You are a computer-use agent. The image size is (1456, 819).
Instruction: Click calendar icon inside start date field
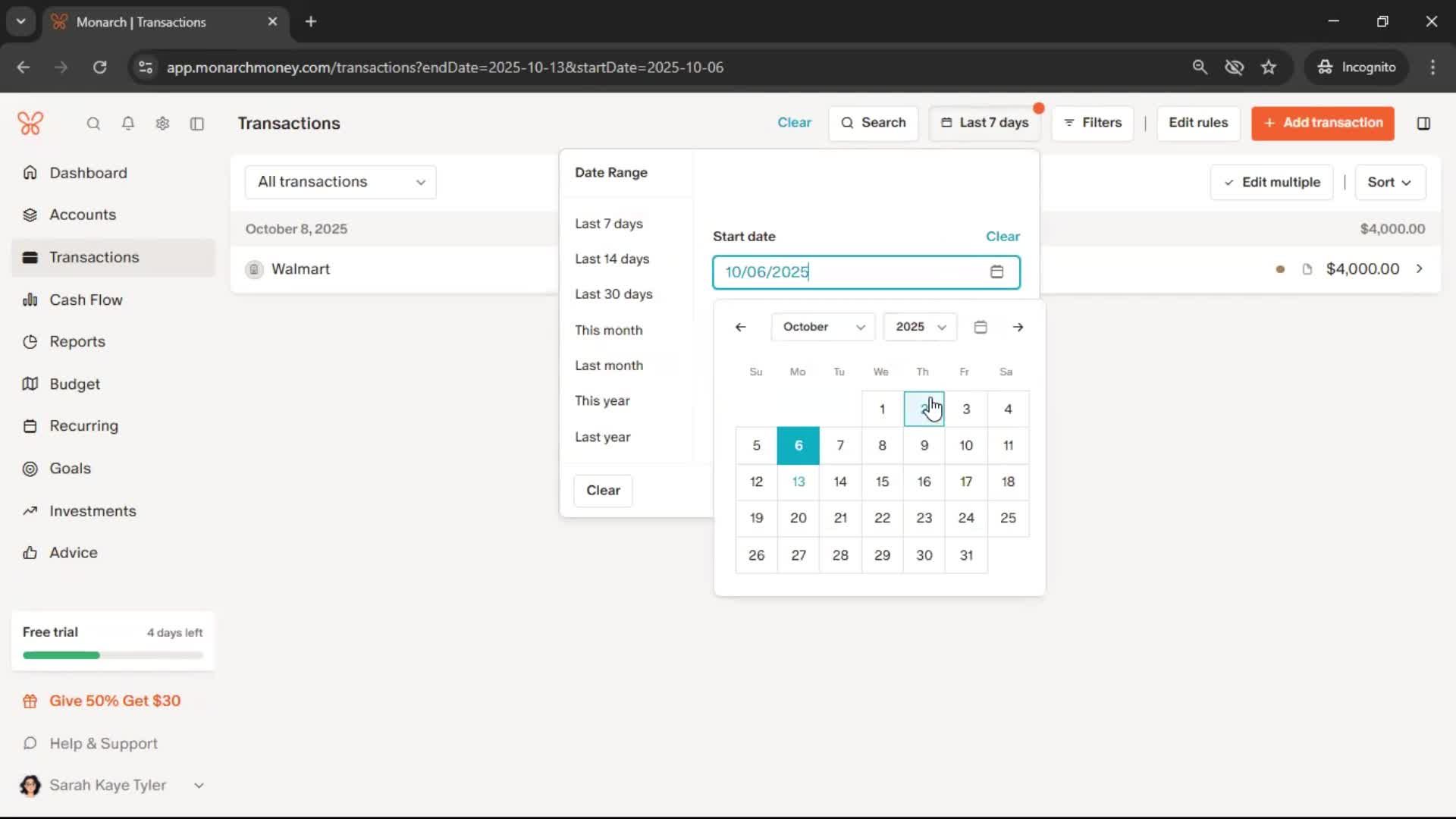pos(996,272)
